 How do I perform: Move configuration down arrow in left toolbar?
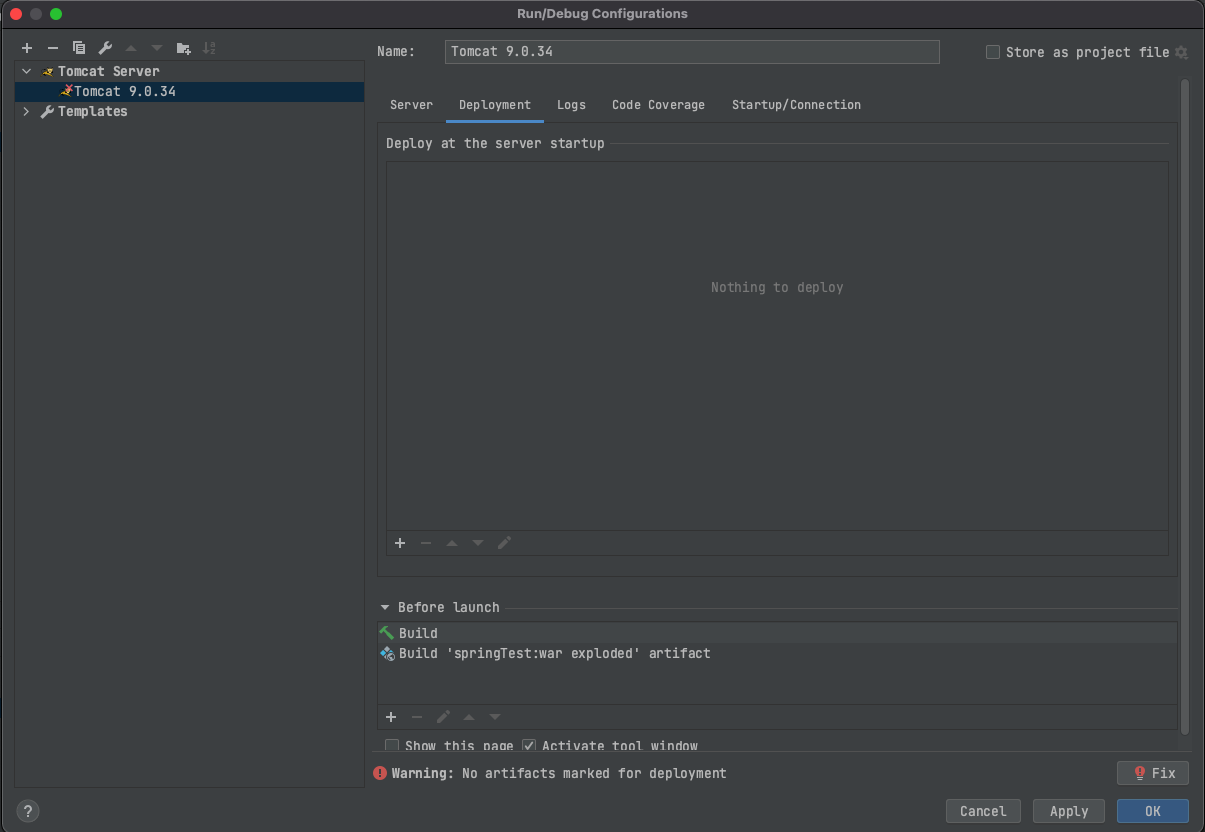(x=156, y=48)
